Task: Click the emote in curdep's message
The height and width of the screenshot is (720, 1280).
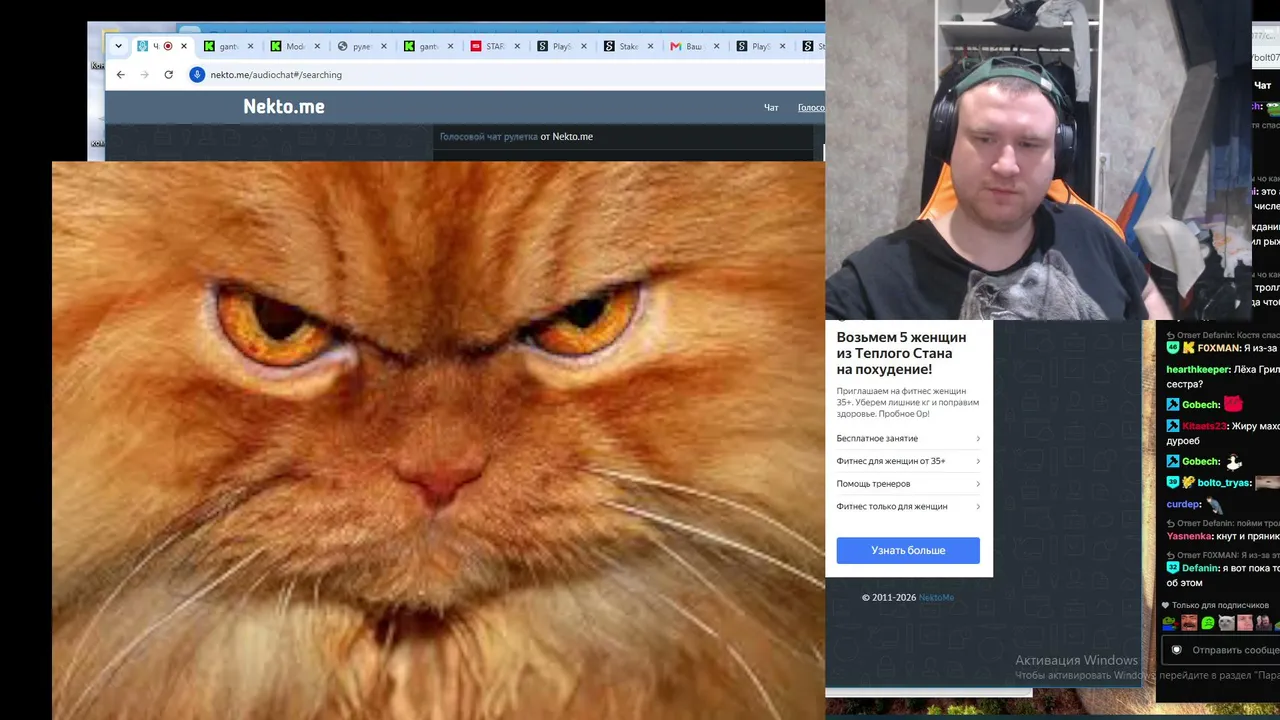Action: pyautogui.click(x=1215, y=505)
